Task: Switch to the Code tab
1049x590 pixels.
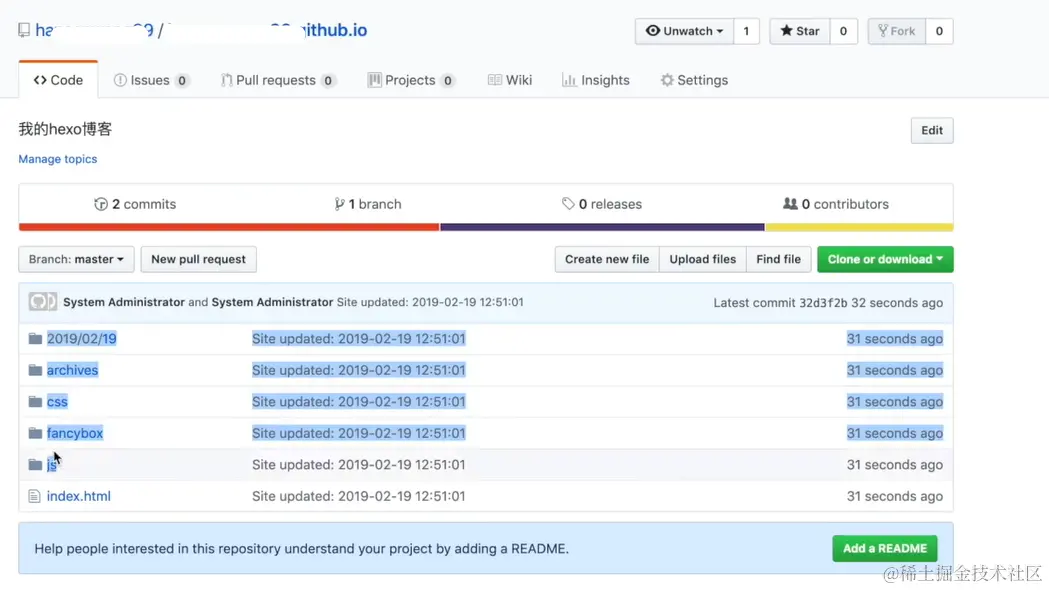Action: pyautogui.click(x=58, y=80)
